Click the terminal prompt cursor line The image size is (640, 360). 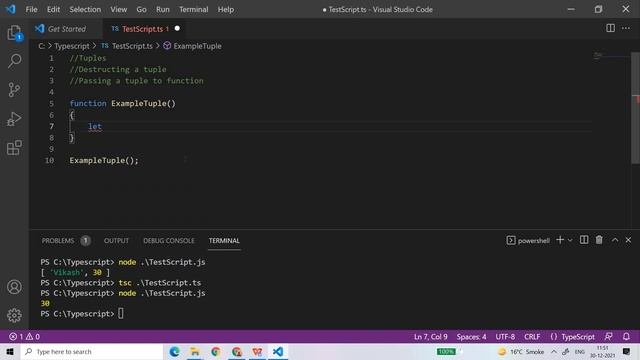pos(82,313)
